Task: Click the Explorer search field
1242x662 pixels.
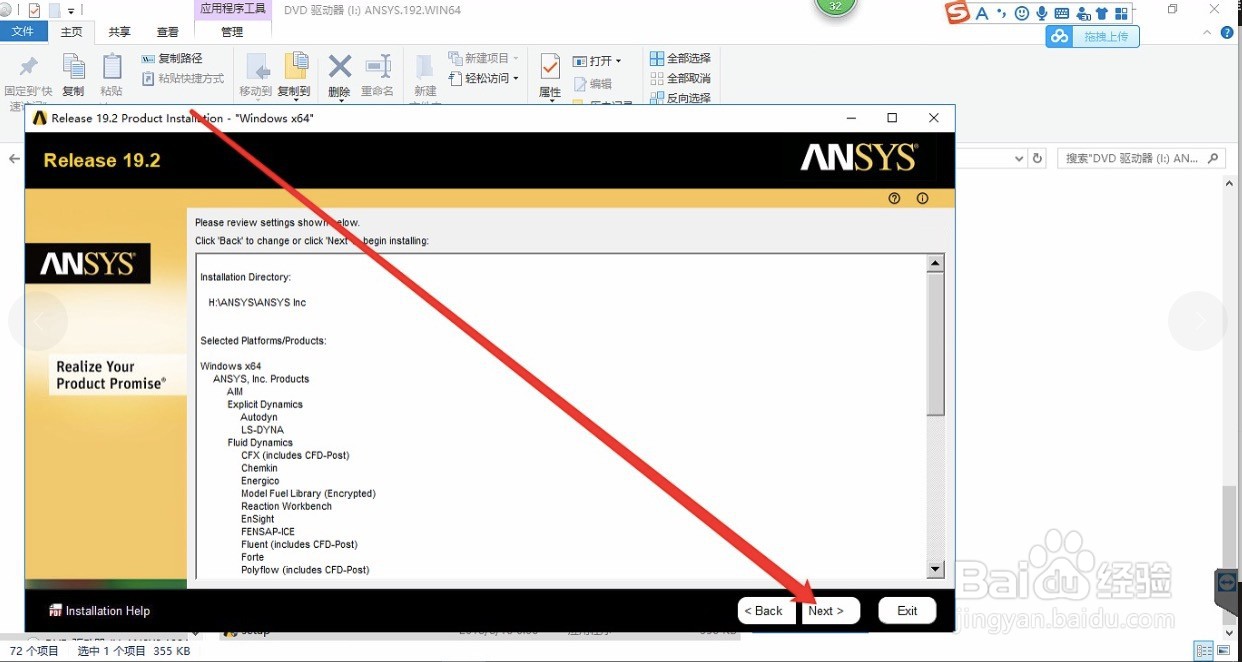Action: click(x=1141, y=158)
